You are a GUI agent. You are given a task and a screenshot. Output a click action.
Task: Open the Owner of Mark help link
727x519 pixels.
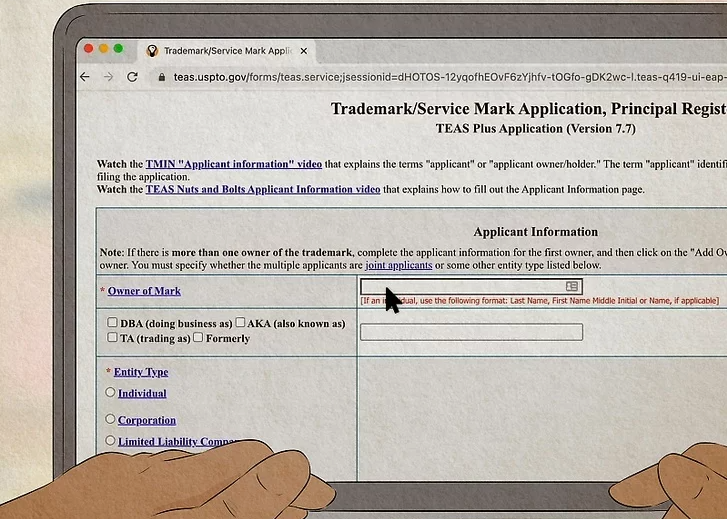[144, 291]
